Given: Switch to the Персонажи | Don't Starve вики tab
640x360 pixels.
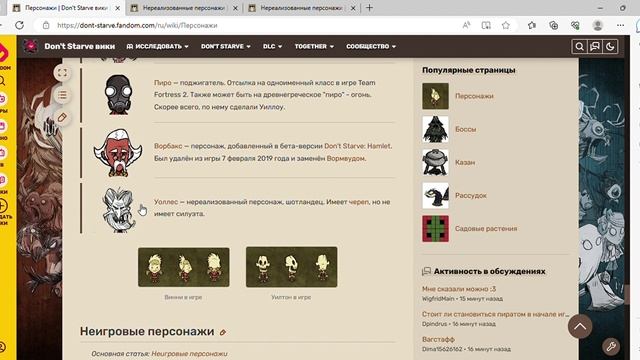Looking at the screenshot, I should click(66, 8).
